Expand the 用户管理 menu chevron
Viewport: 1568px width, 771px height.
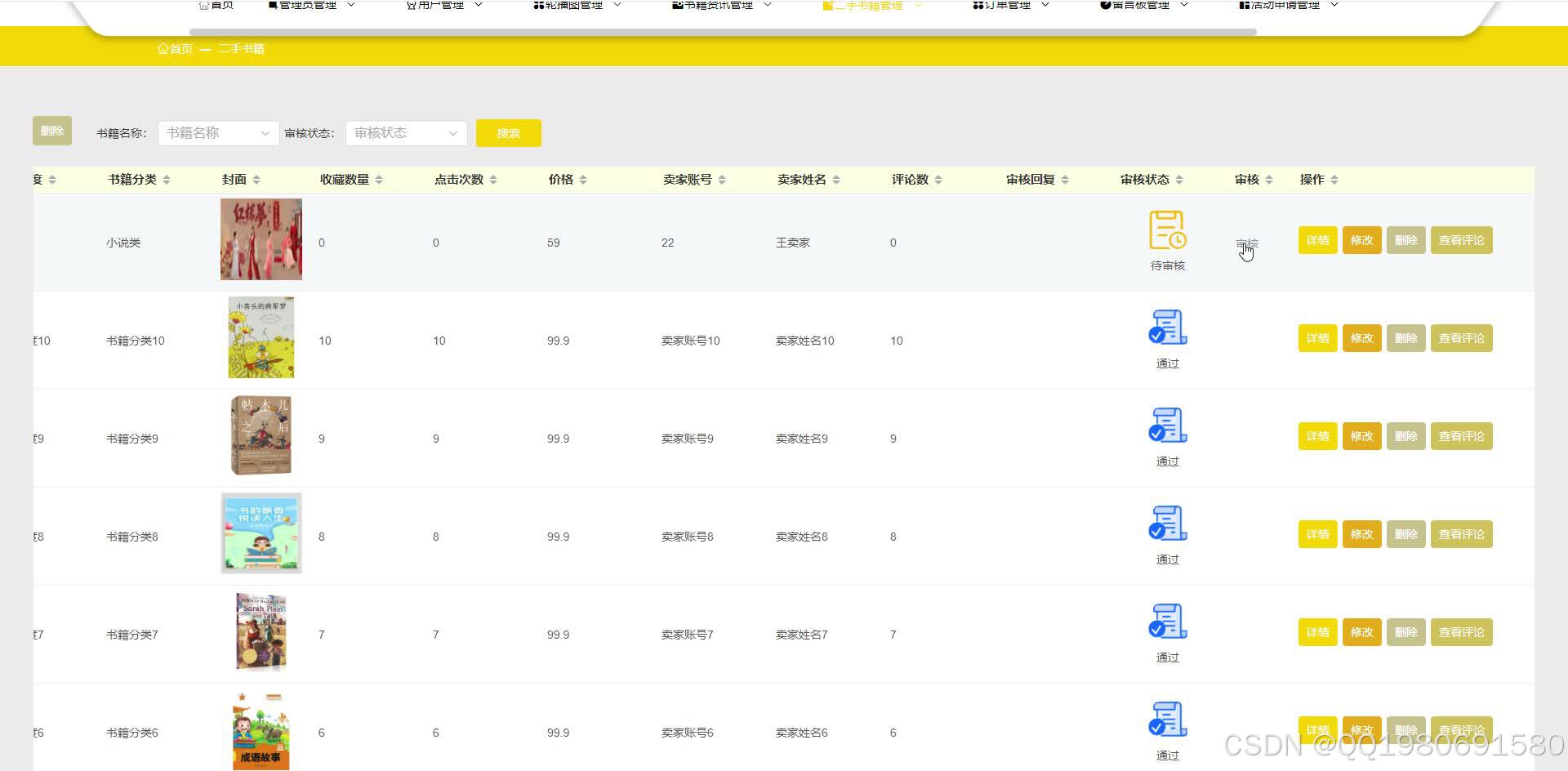pyautogui.click(x=479, y=5)
